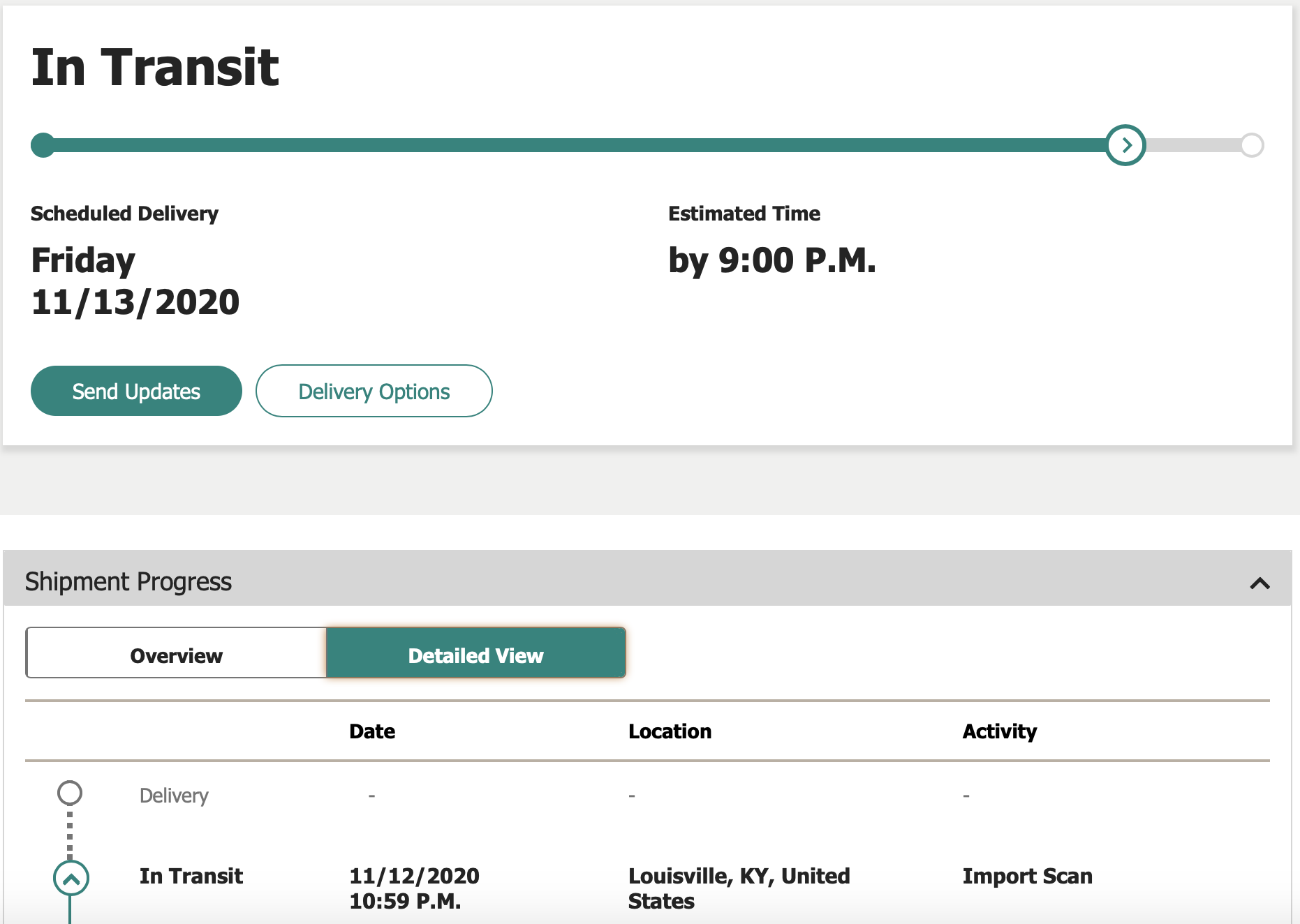Viewport: 1300px width, 924px height.
Task: Click the teal start dot of progress bar
Action: [43, 145]
